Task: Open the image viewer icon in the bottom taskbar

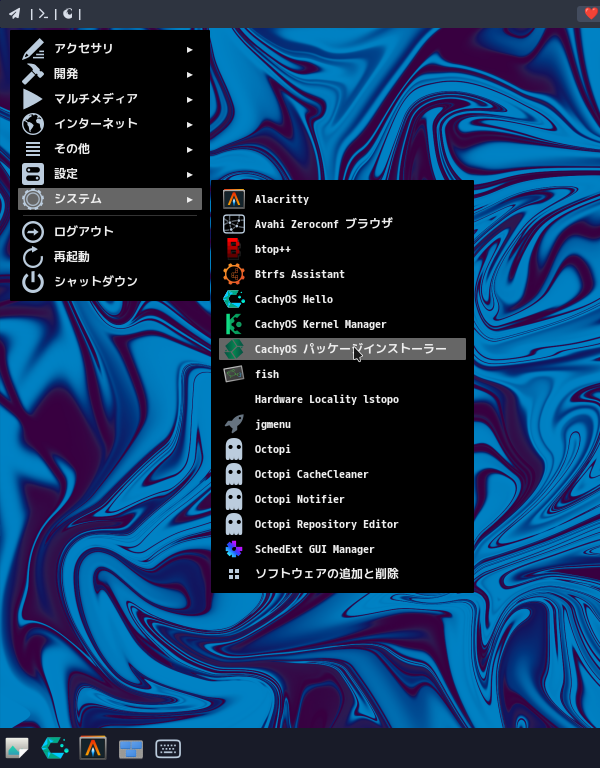Action: [17, 748]
